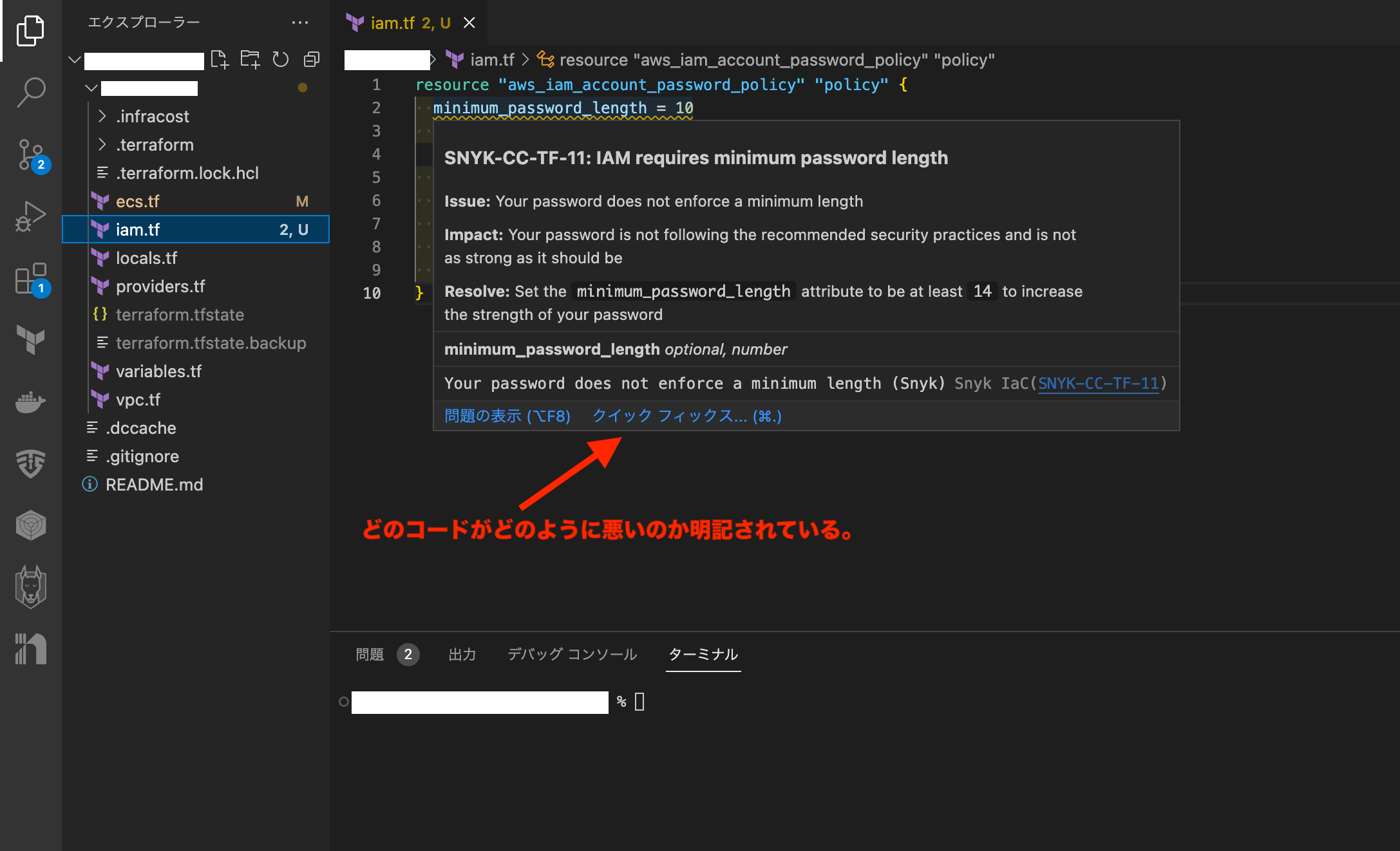Collapse the root workspace folder chevron
The height and width of the screenshot is (851, 1400).
[x=75, y=60]
